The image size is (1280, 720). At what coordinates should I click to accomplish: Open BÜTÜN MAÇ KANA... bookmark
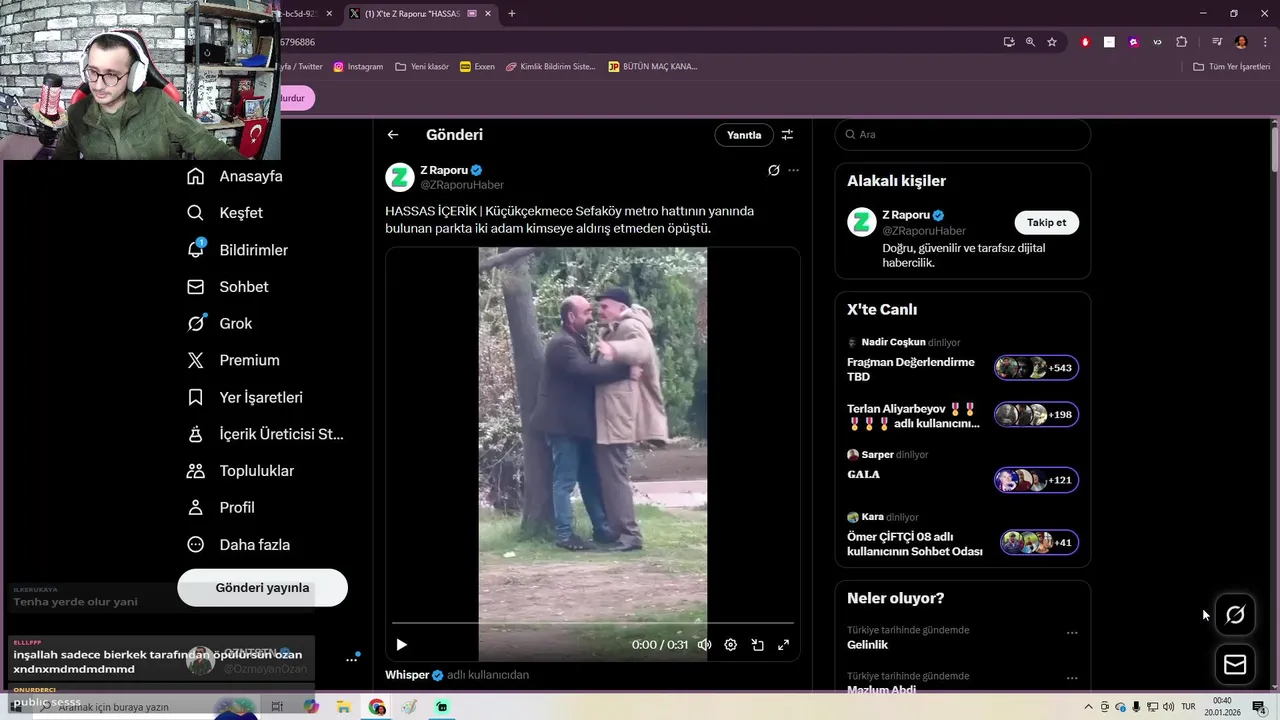coord(653,67)
